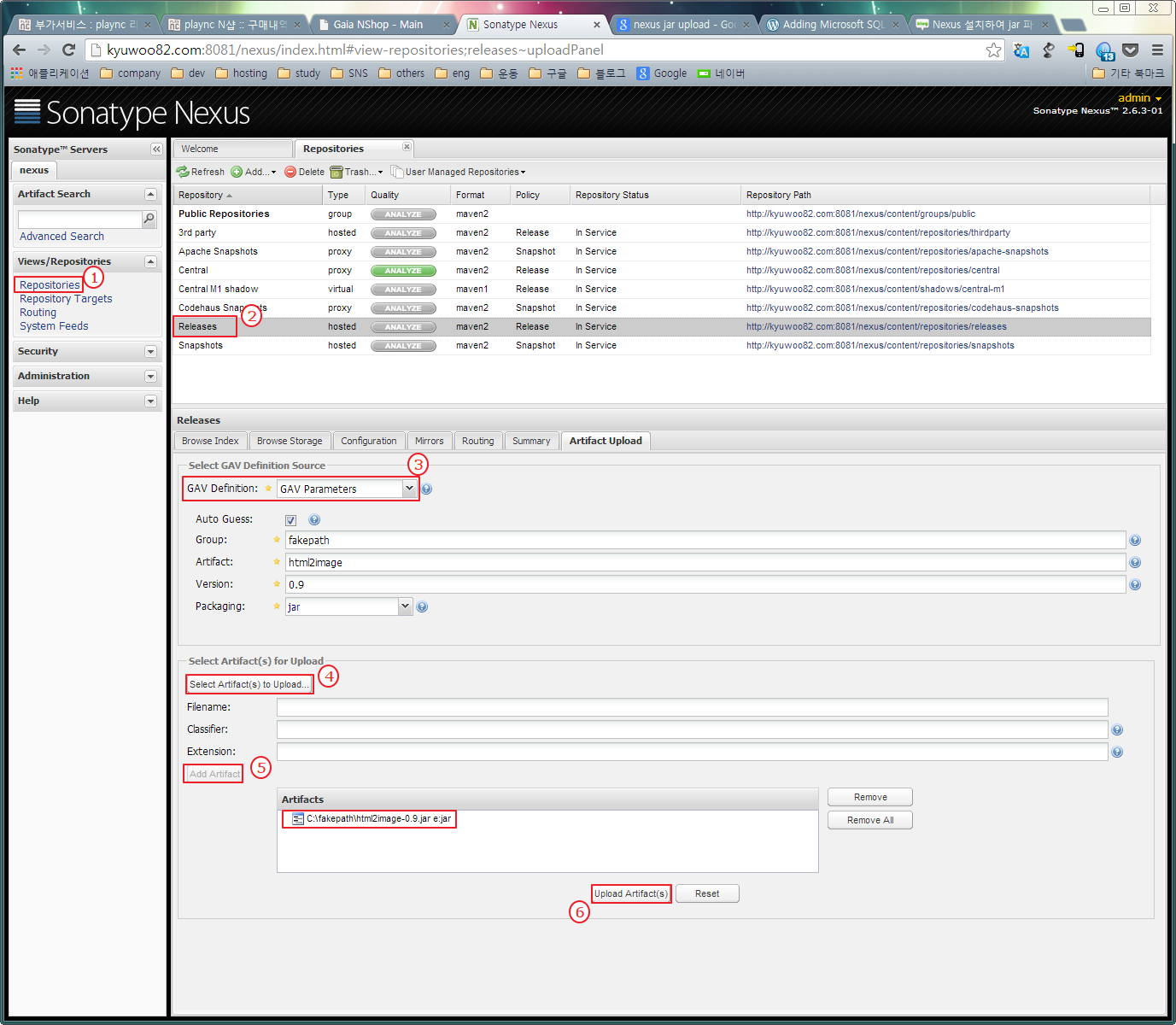
Task: Click Select Artifact(s) to Upload button
Action: click(x=249, y=684)
